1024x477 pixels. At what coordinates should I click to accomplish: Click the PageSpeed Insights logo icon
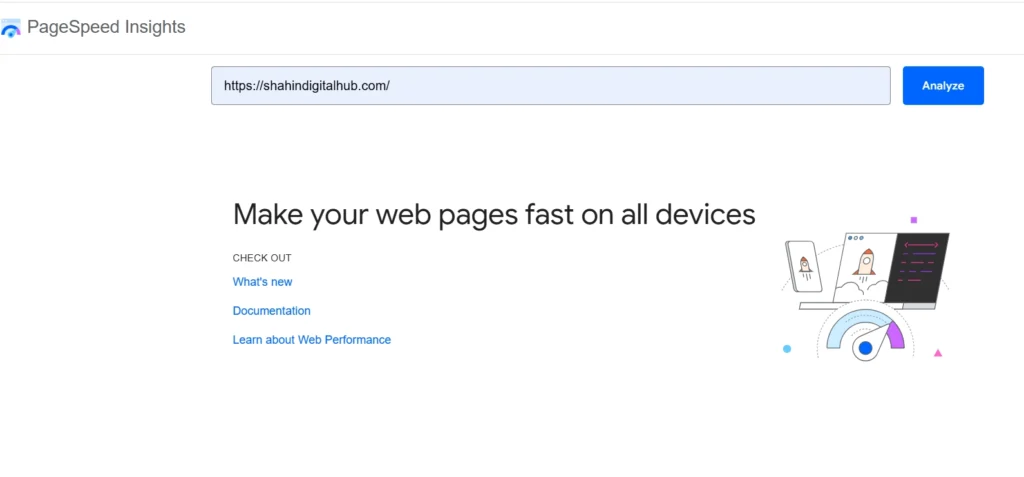10,28
